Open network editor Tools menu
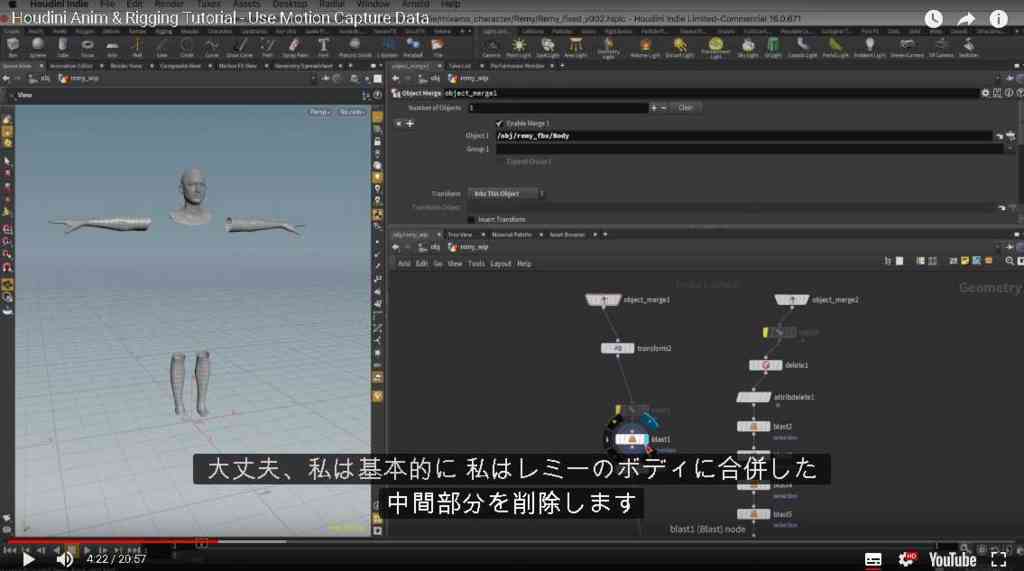 point(477,264)
